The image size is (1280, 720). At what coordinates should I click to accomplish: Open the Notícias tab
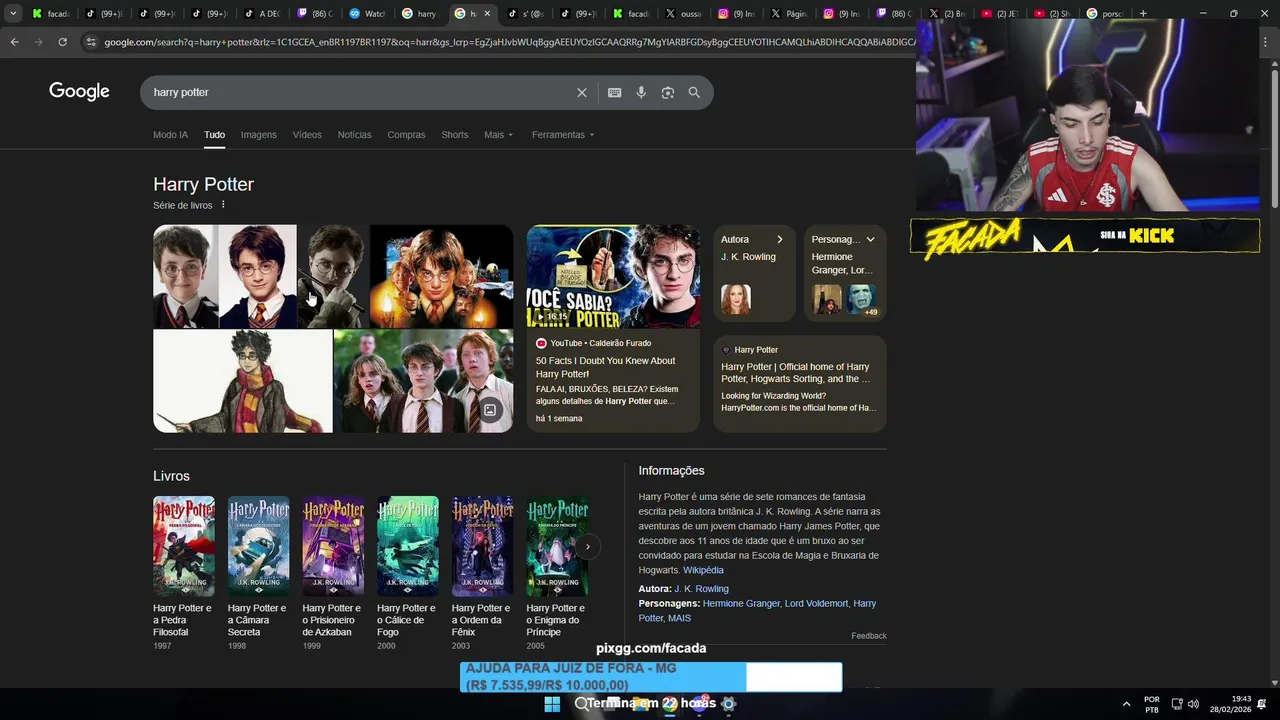tap(354, 135)
